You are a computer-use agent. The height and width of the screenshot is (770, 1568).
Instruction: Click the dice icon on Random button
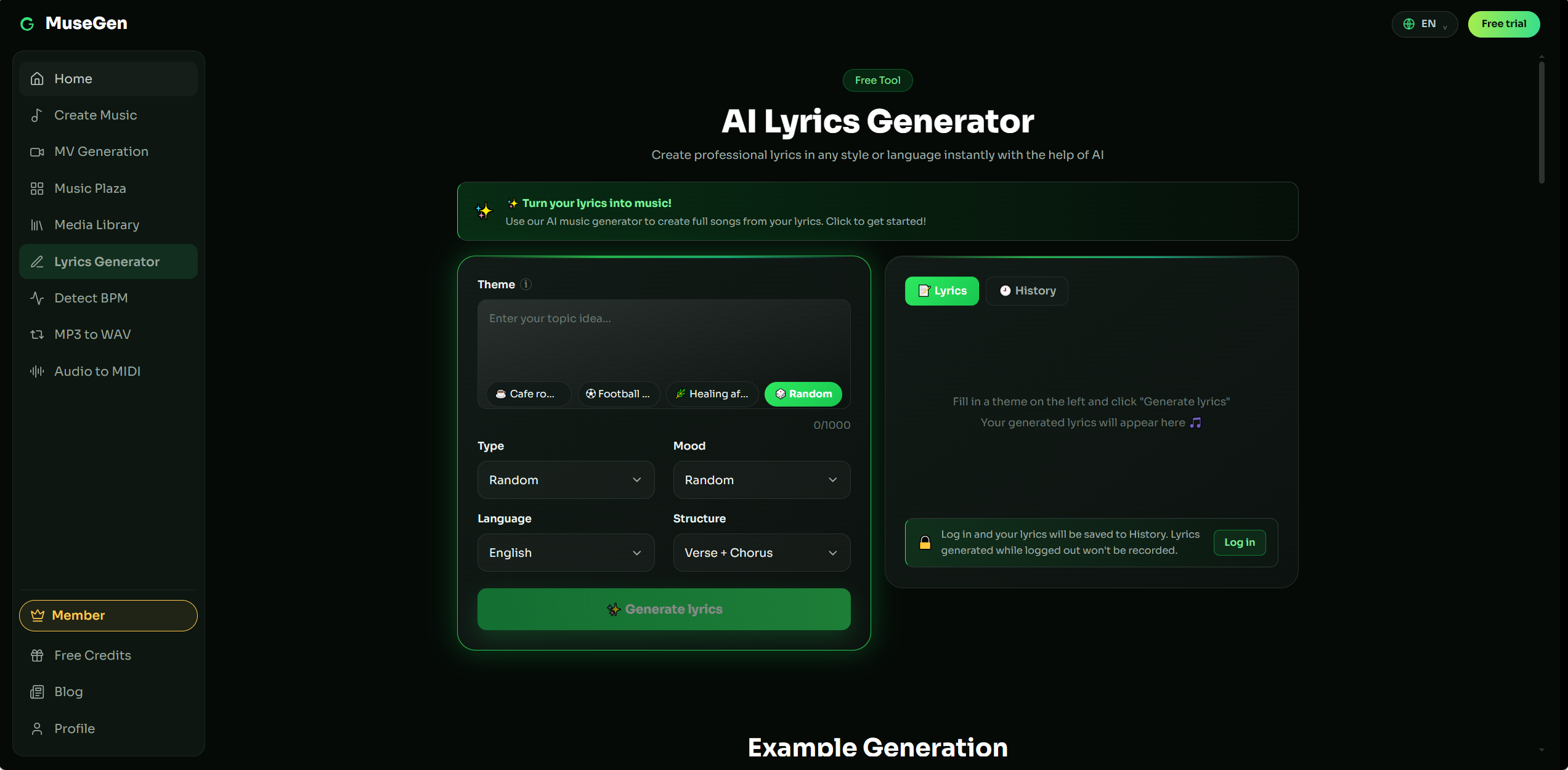click(781, 394)
